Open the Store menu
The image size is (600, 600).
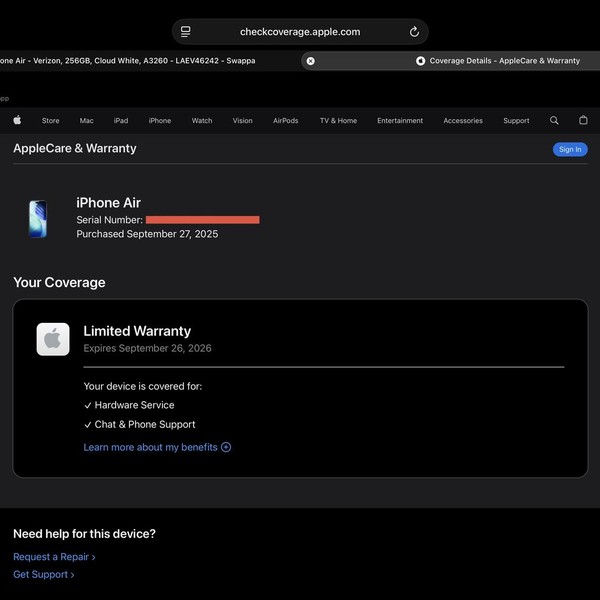tap(51, 121)
